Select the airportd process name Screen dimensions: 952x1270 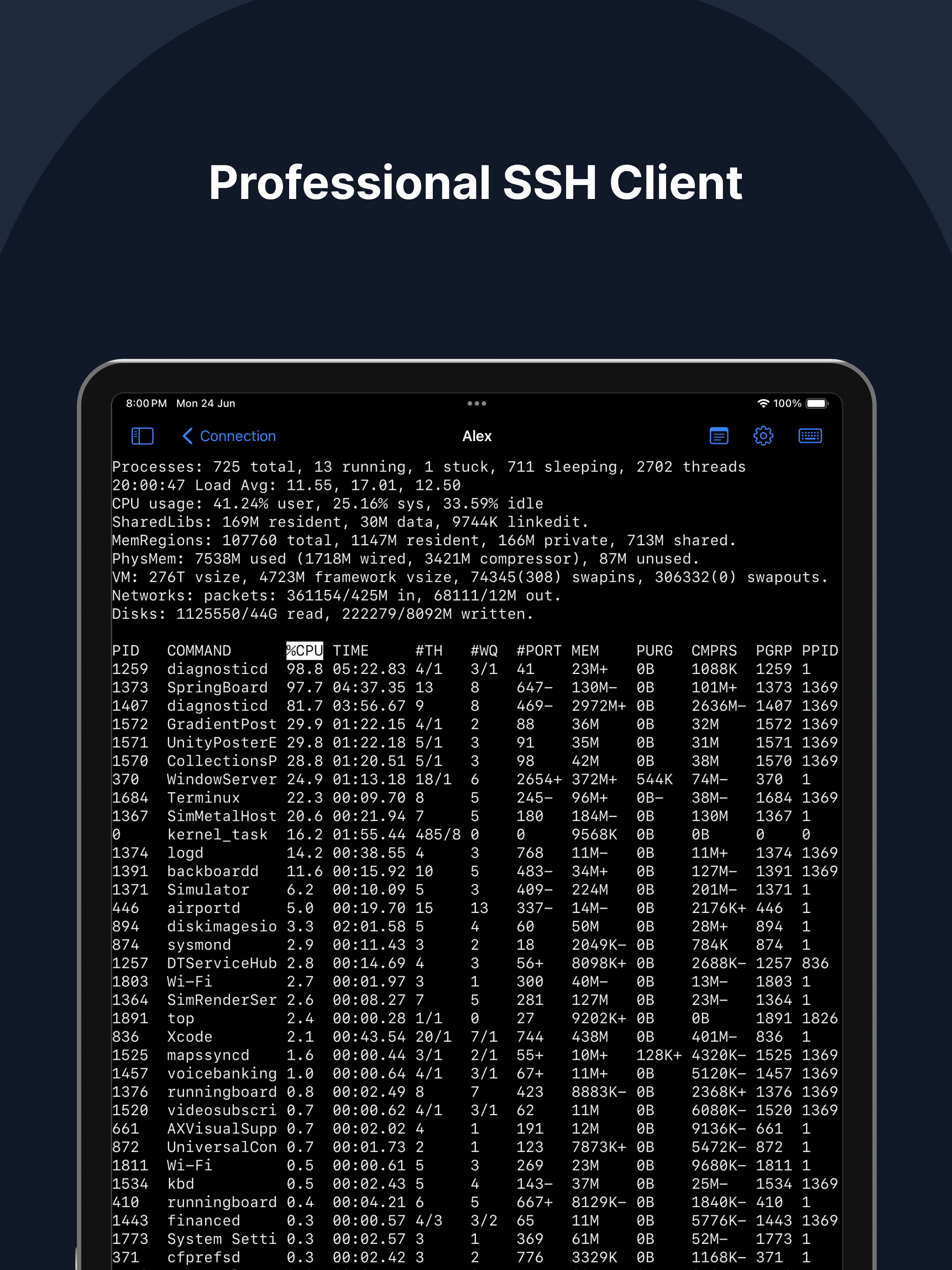(x=204, y=908)
